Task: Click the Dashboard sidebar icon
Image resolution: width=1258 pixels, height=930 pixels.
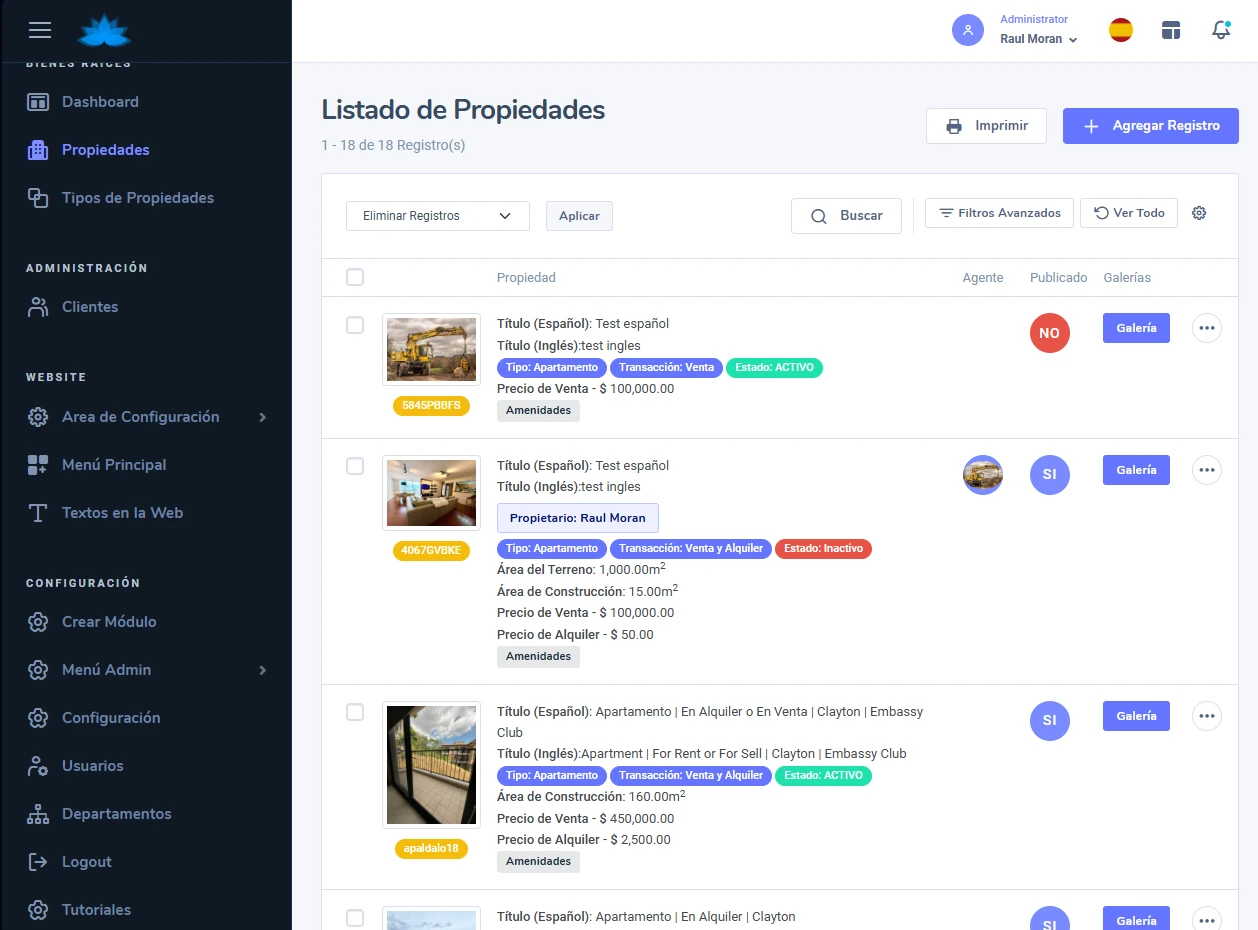Action: [38, 102]
